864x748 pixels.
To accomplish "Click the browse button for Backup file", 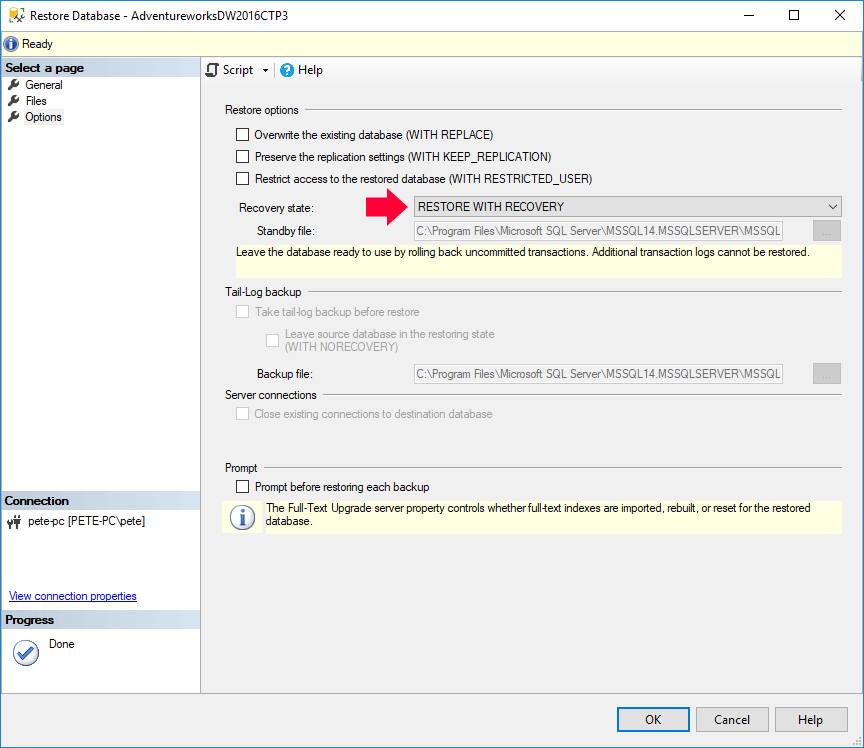I will pos(827,374).
